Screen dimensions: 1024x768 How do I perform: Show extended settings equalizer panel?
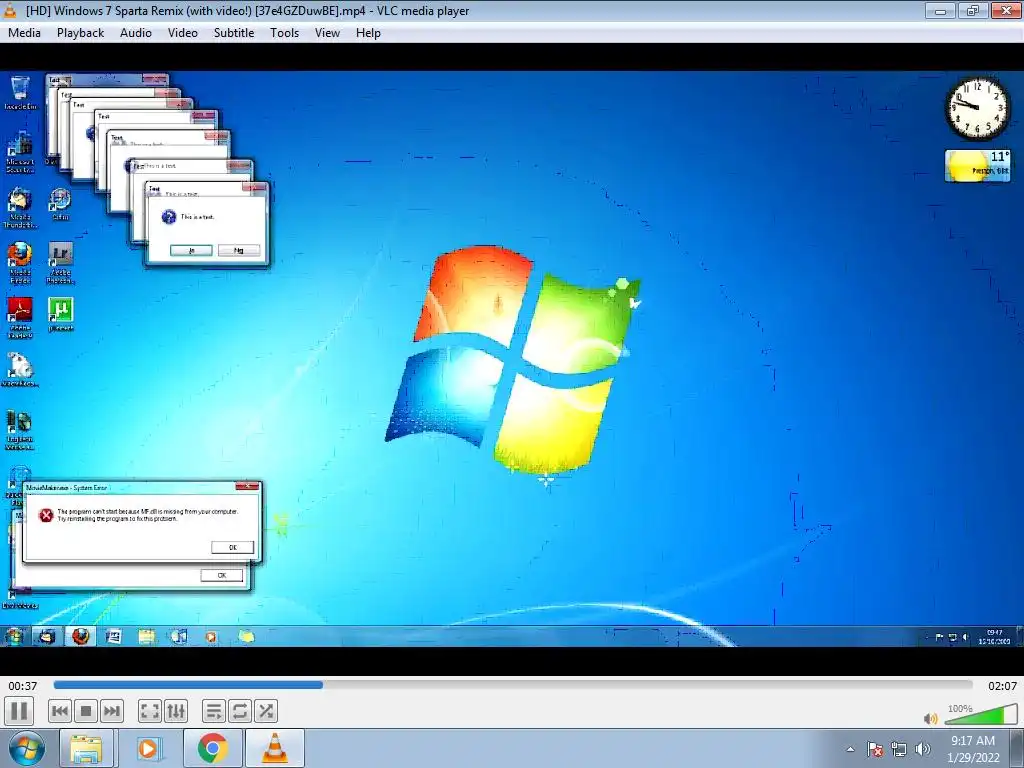click(x=176, y=711)
